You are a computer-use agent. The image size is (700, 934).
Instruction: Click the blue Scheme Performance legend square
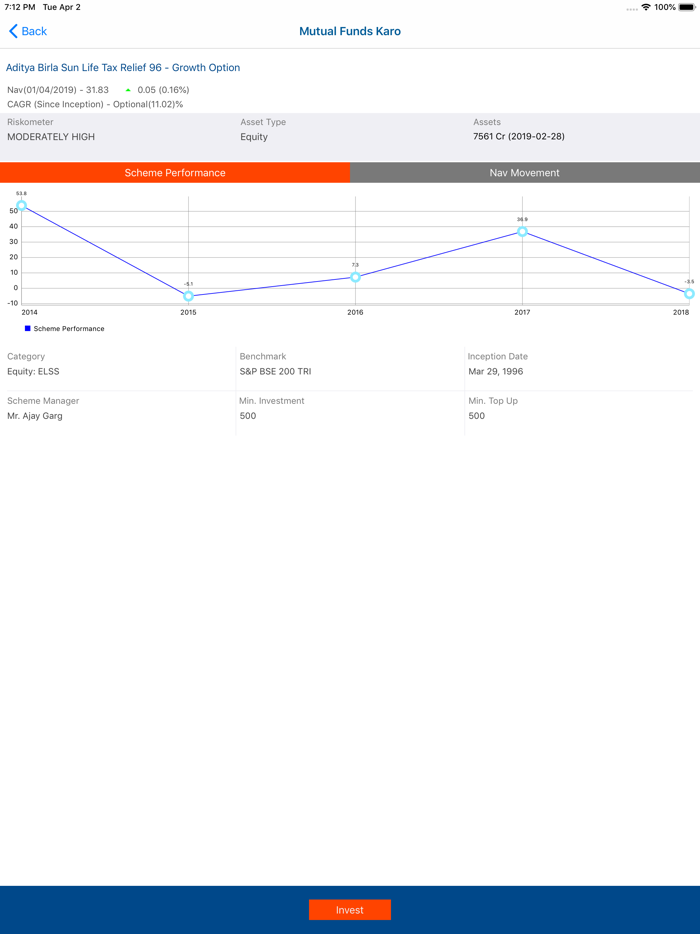point(27,328)
